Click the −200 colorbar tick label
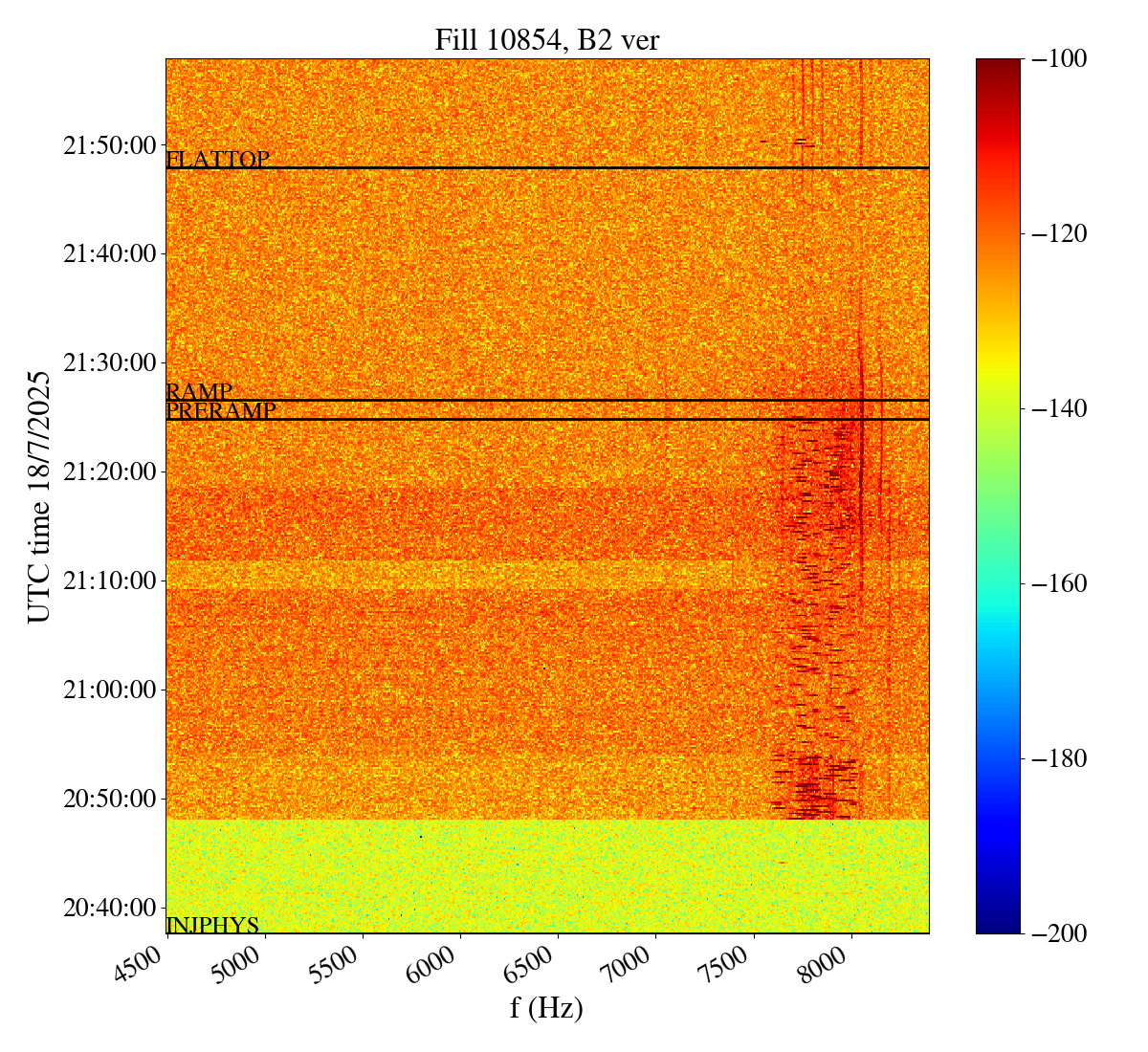Screen dimensions: 1148x1052 tap(1059, 933)
